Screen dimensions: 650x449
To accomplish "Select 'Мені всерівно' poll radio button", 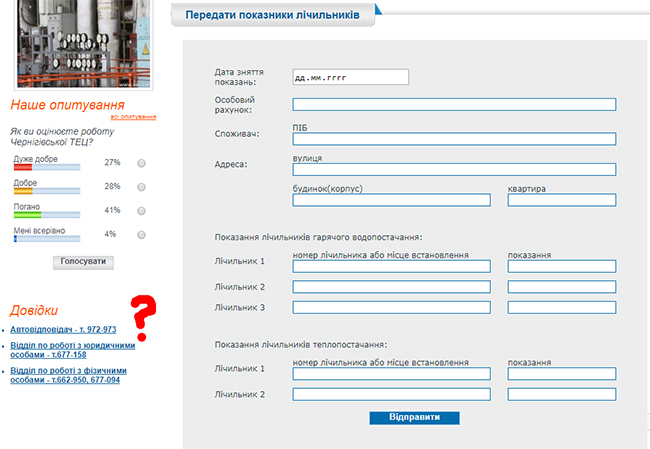I will point(141,235).
